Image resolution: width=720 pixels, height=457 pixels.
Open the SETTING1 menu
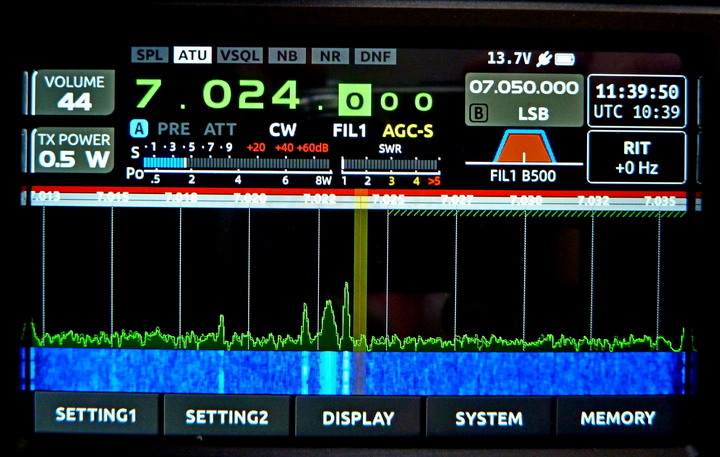coord(96,415)
